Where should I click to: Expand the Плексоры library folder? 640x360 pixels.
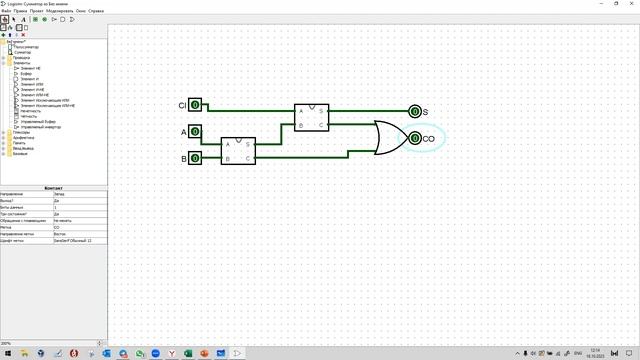[x=3, y=132]
